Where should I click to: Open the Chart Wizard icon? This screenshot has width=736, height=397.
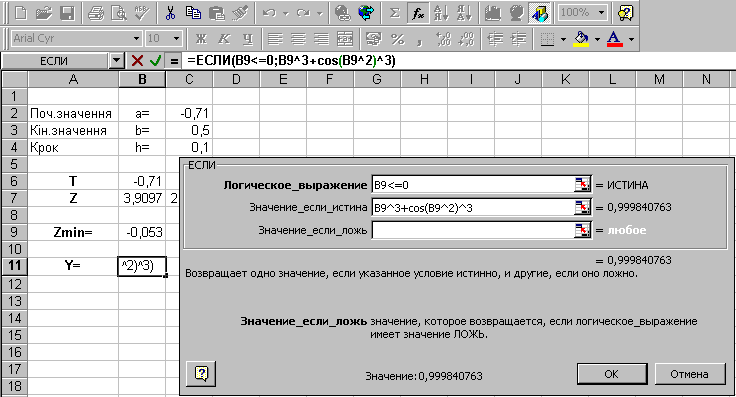coord(492,13)
